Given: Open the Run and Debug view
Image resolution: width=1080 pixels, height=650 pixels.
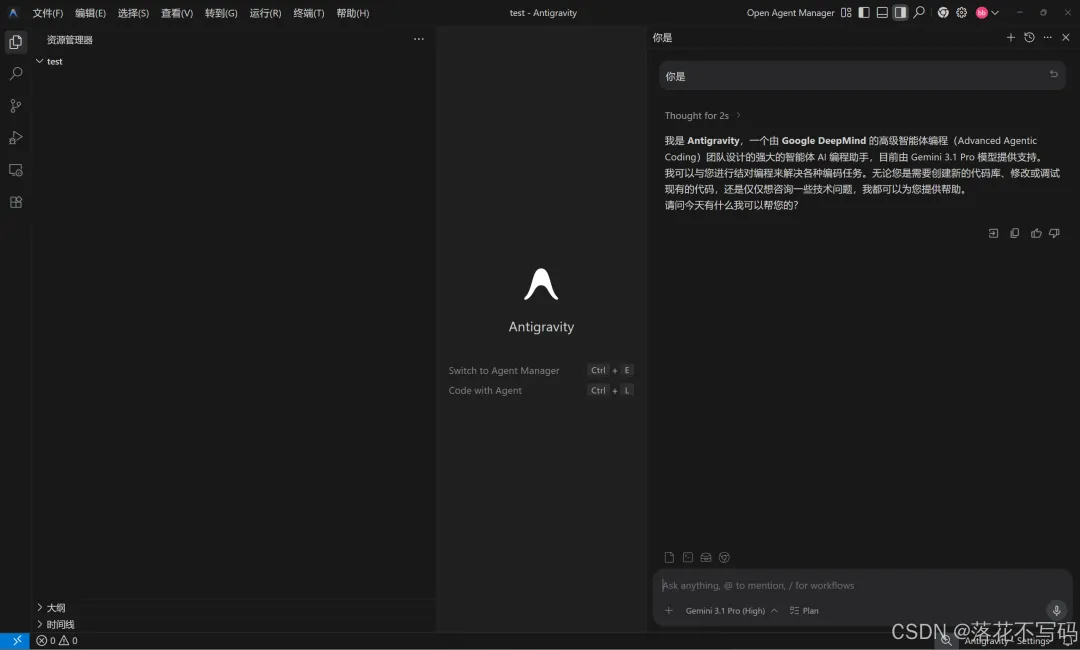Looking at the screenshot, I should coord(15,138).
